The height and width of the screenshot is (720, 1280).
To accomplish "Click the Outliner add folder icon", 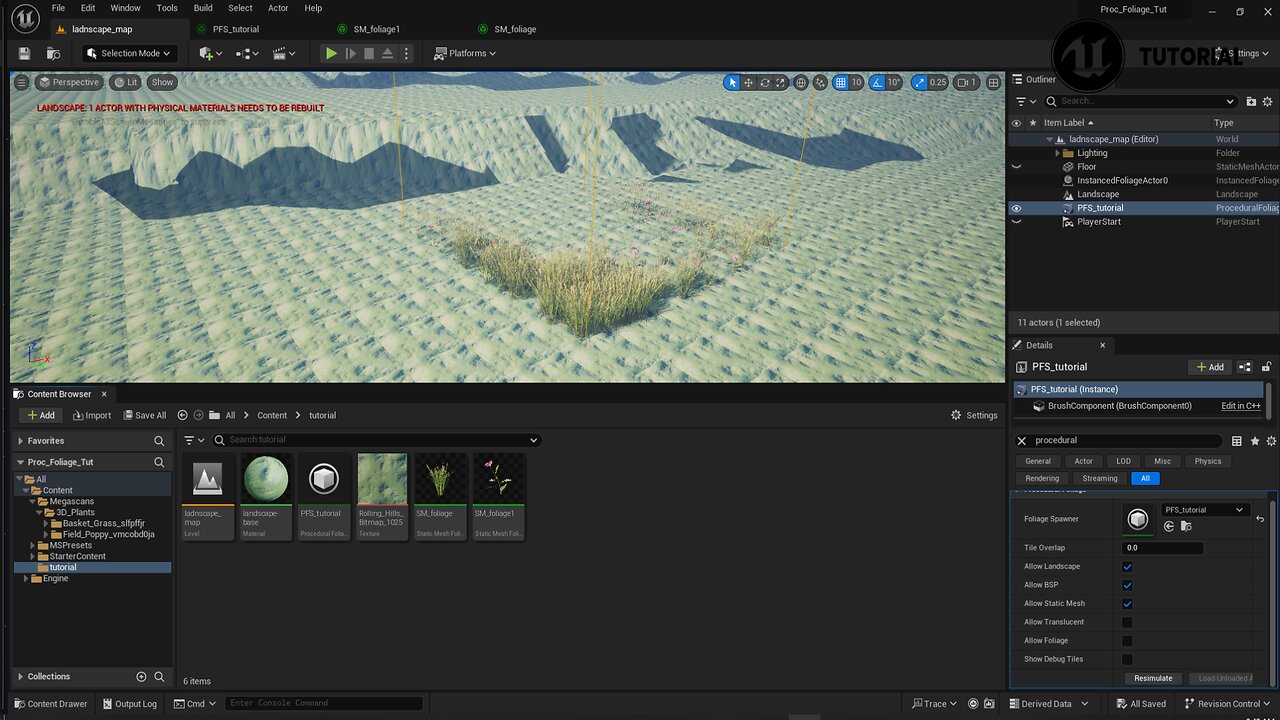I will 1251,101.
